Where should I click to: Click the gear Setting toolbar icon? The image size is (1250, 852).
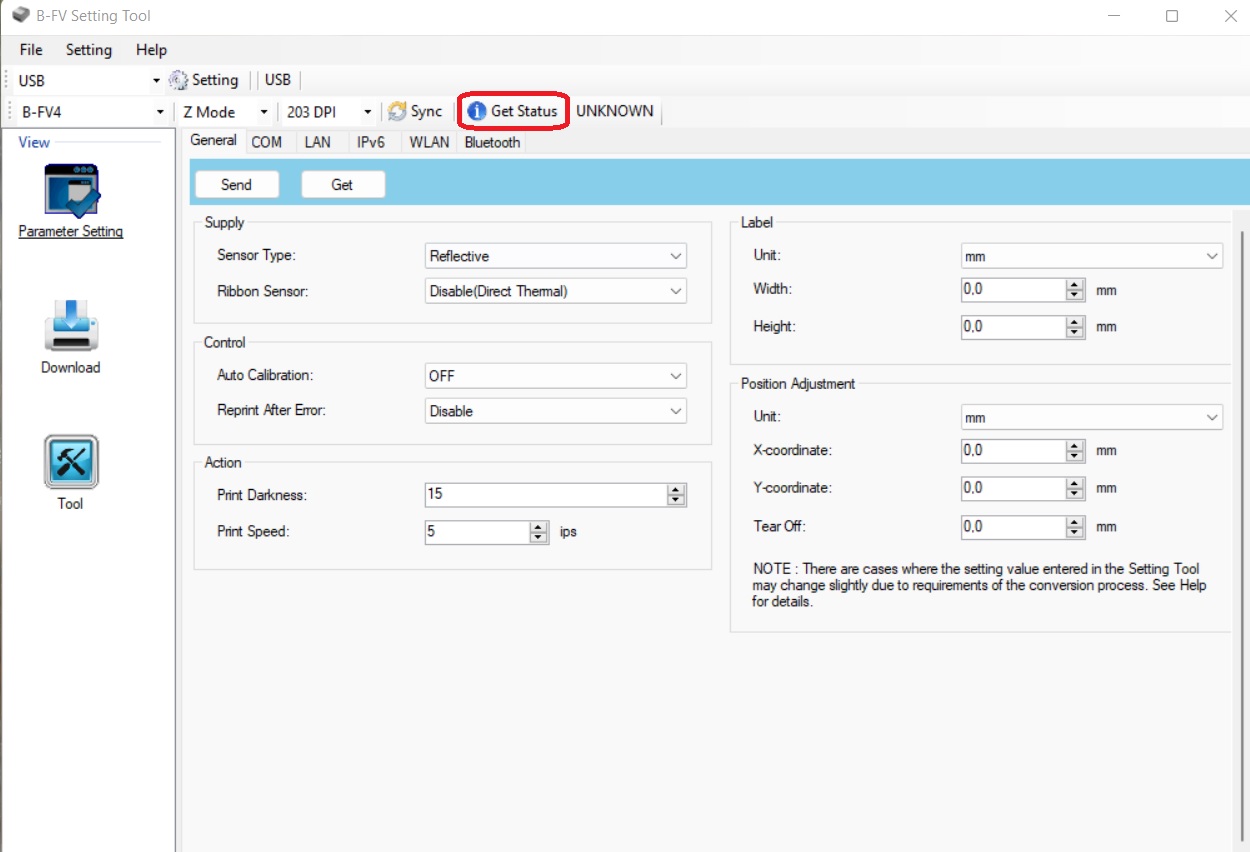(x=178, y=80)
